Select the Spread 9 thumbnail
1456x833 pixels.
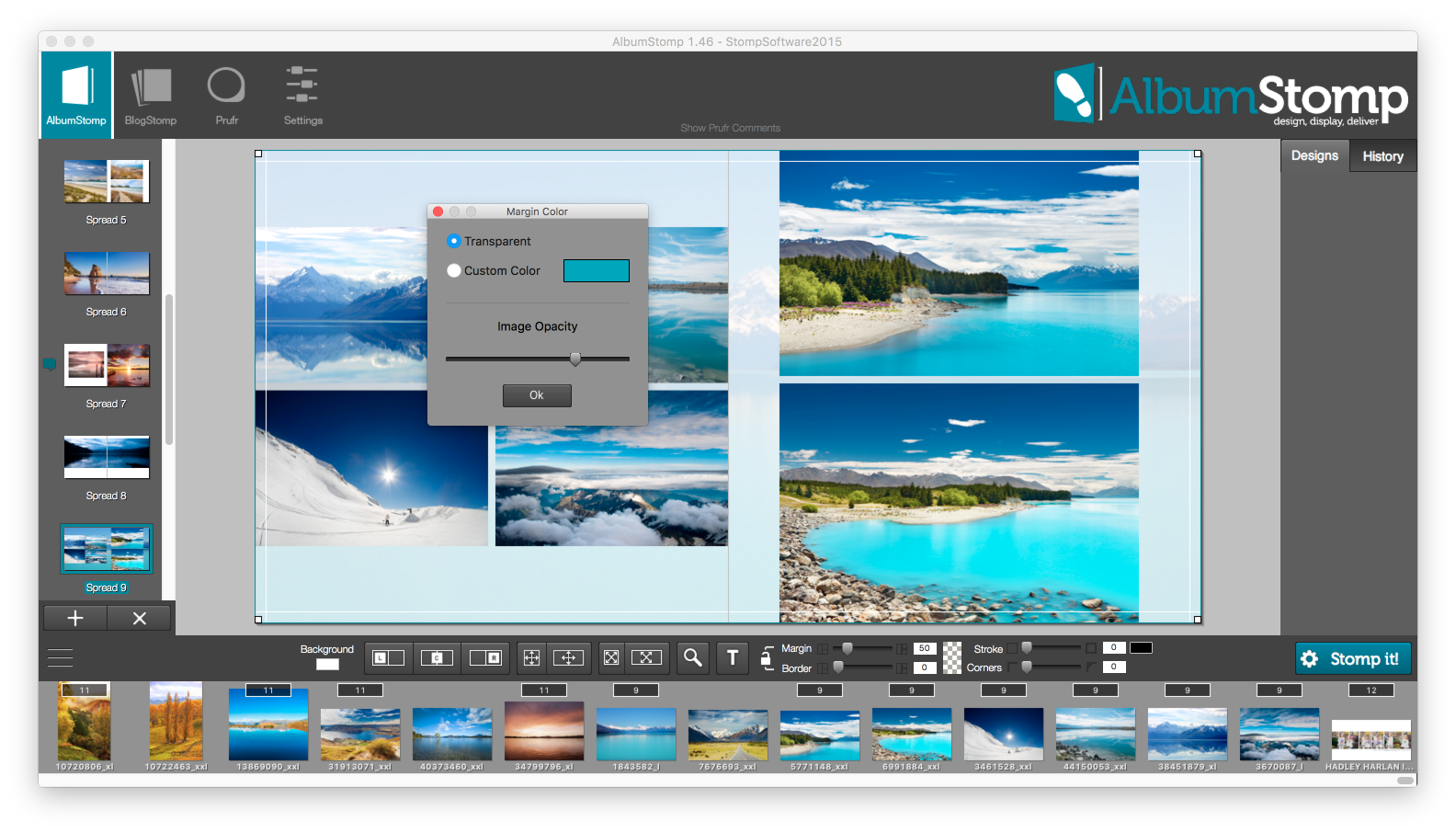pos(107,549)
